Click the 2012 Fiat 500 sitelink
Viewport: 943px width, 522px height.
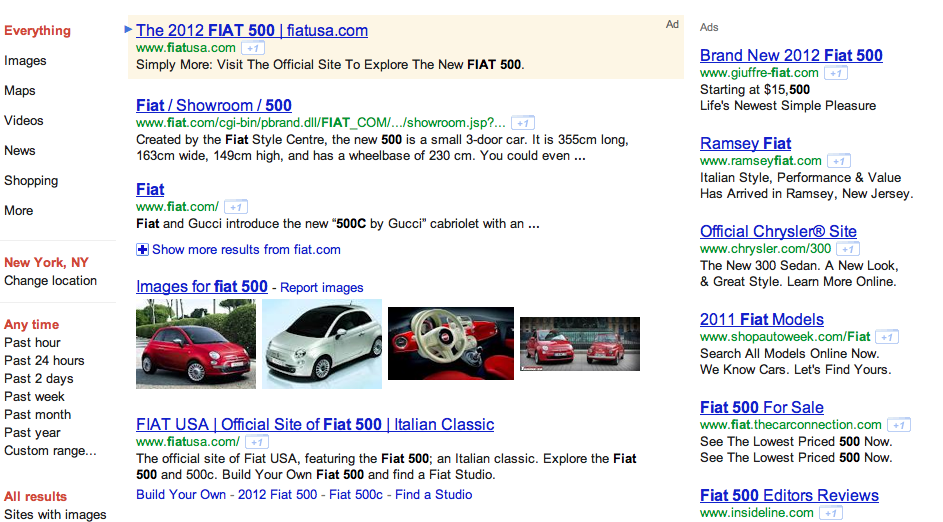(x=277, y=495)
